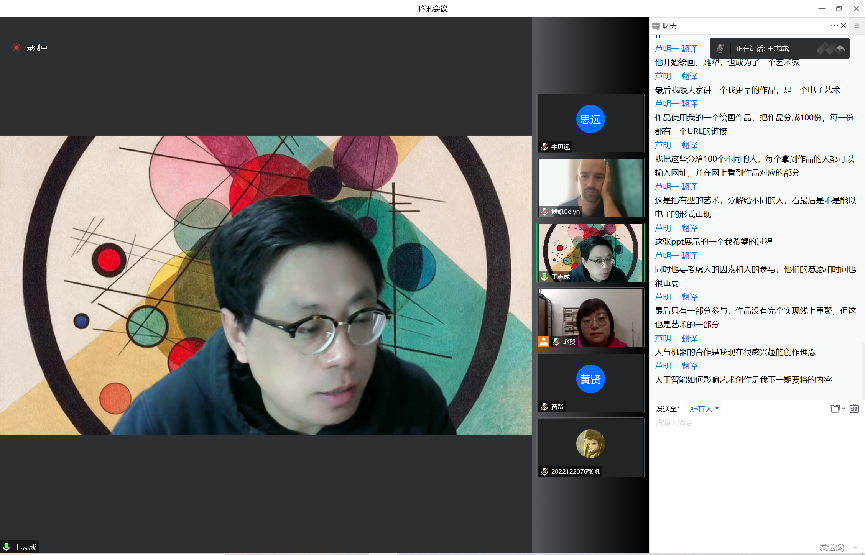Click the sender avatar in the notification popup
The width and height of the screenshot is (865, 555).
click(x=720, y=48)
